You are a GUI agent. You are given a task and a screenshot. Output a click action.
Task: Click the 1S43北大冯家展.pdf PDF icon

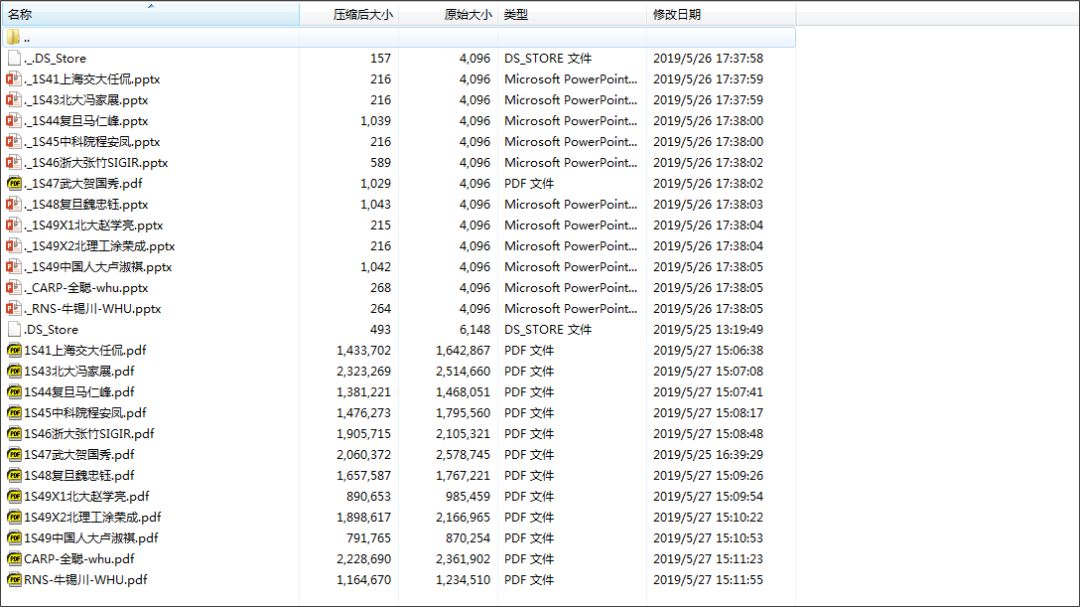pos(14,371)
